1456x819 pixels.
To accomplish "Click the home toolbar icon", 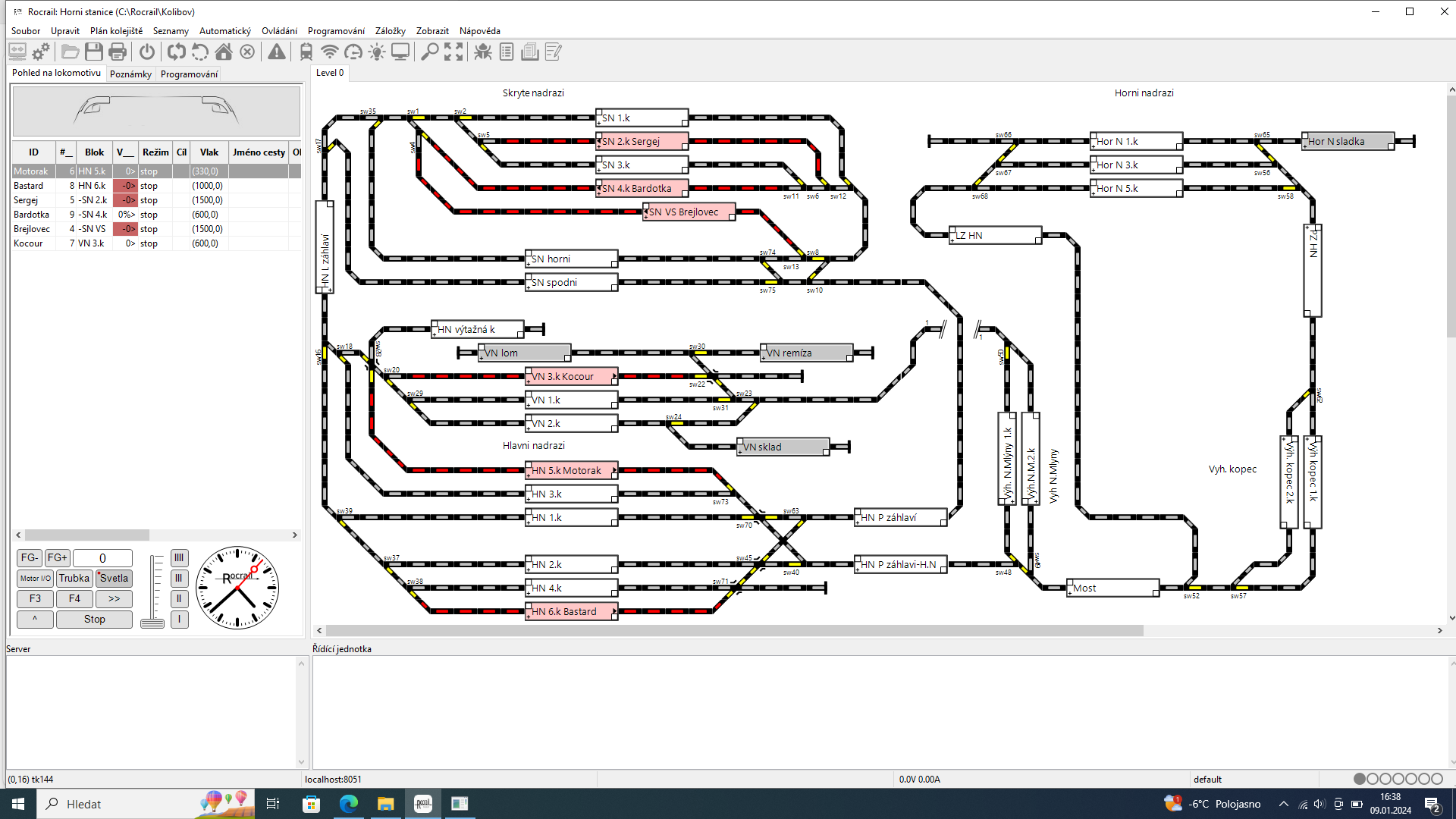I will pos(224,52).
